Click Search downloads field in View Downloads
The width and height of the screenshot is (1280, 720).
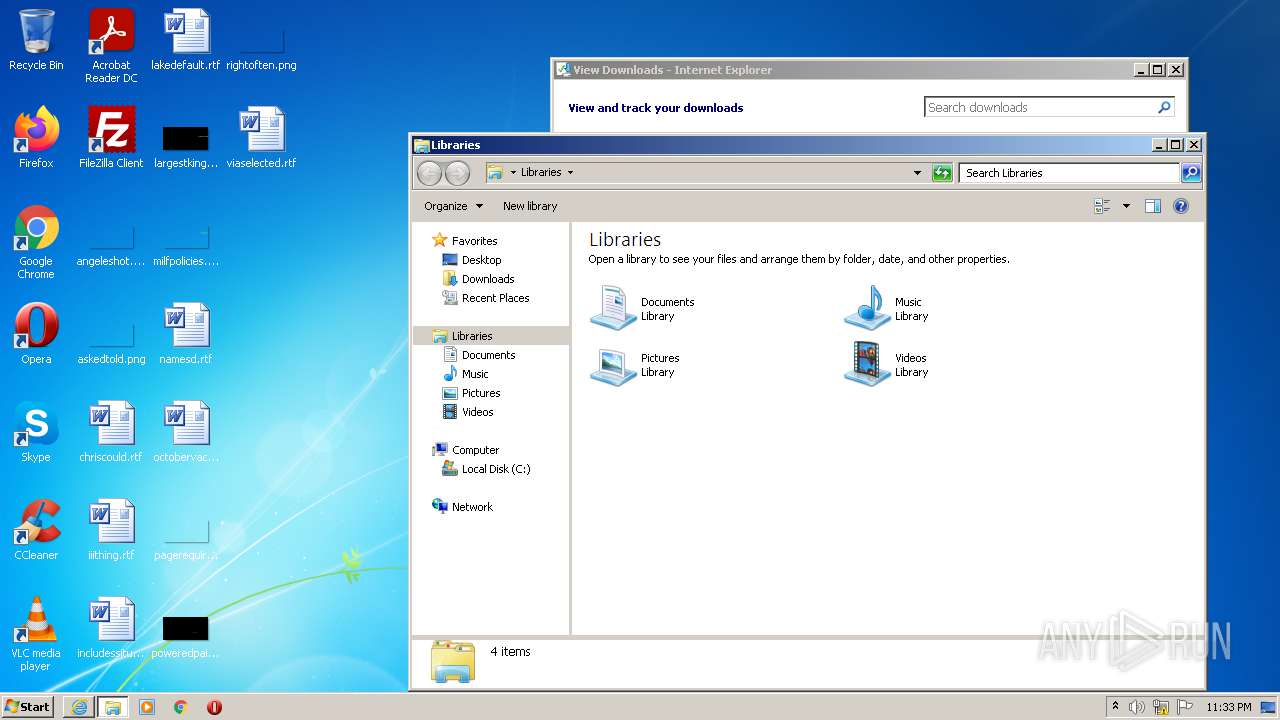coord(1040,108)
